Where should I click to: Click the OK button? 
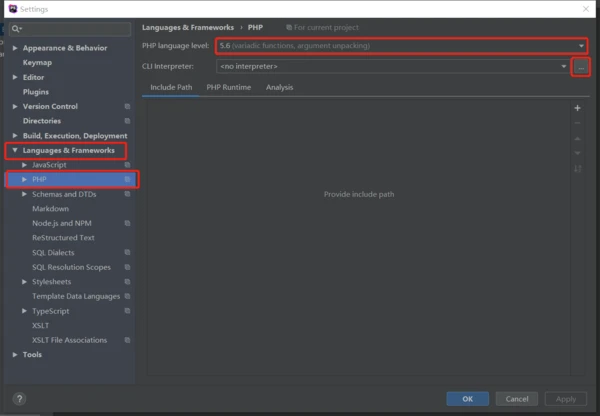coord(468,399)
